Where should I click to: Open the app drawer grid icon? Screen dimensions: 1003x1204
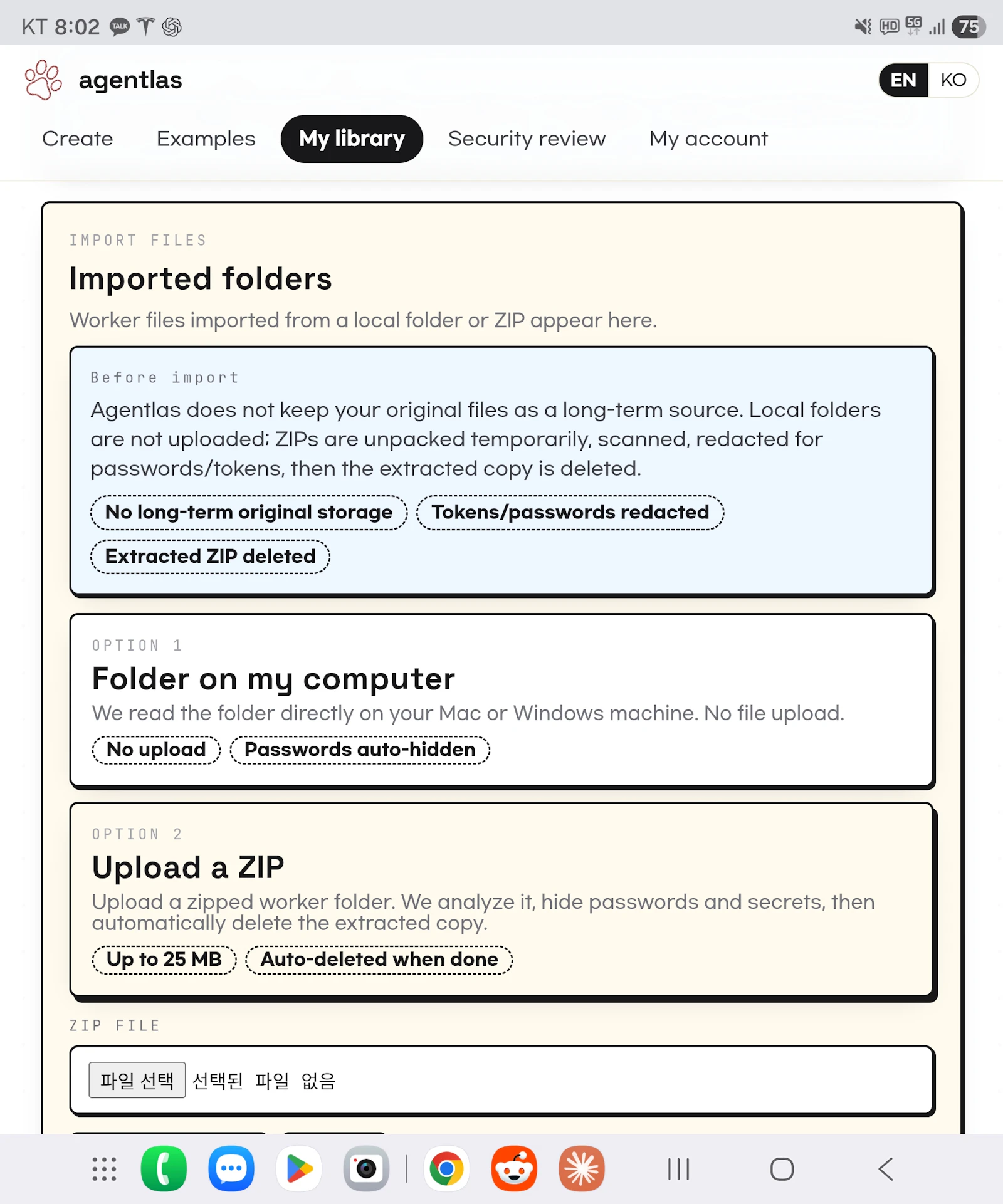[x=104, y=1169]
